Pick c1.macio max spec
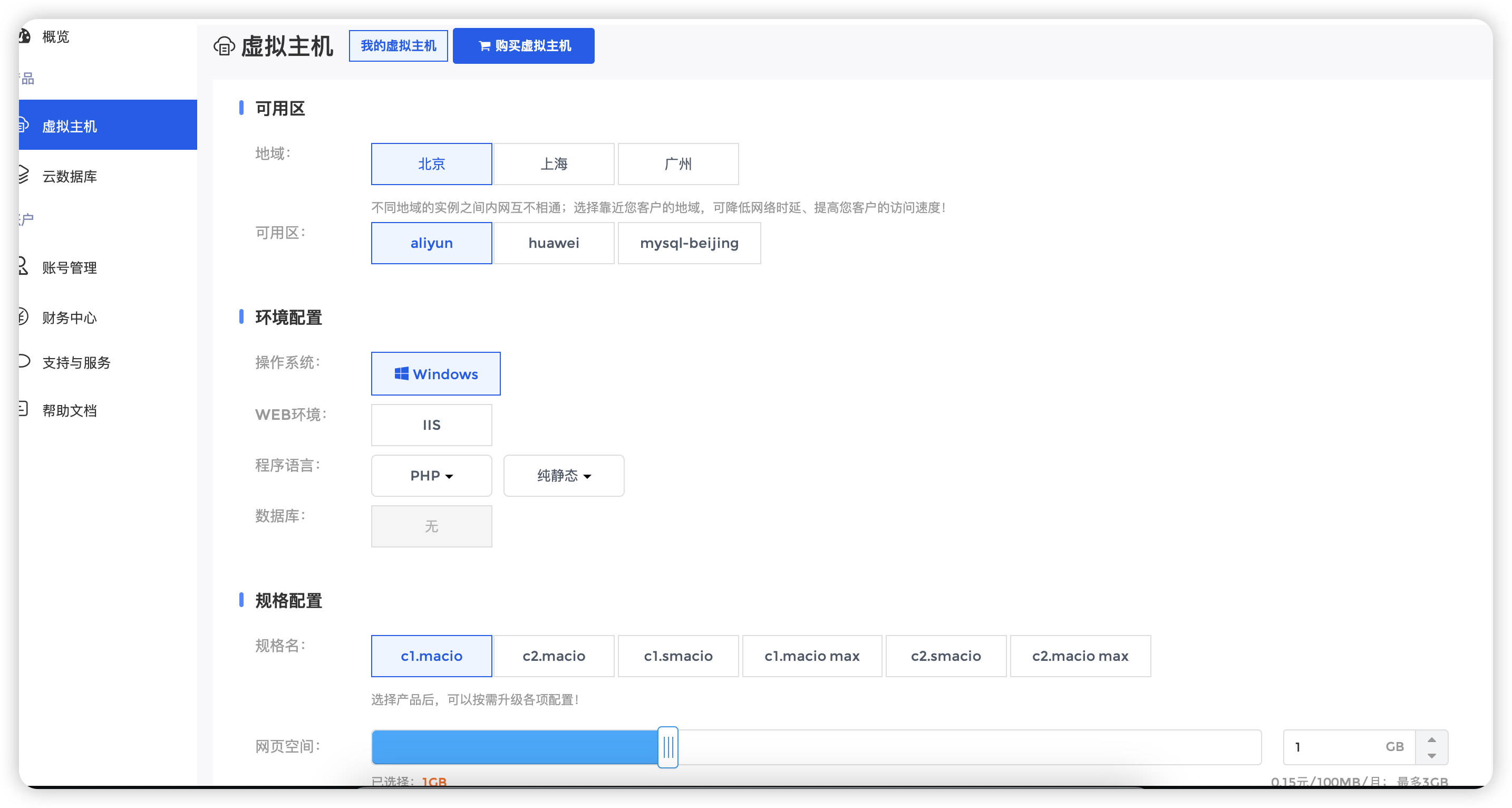Screen dimensions: 1512x808 812,656
